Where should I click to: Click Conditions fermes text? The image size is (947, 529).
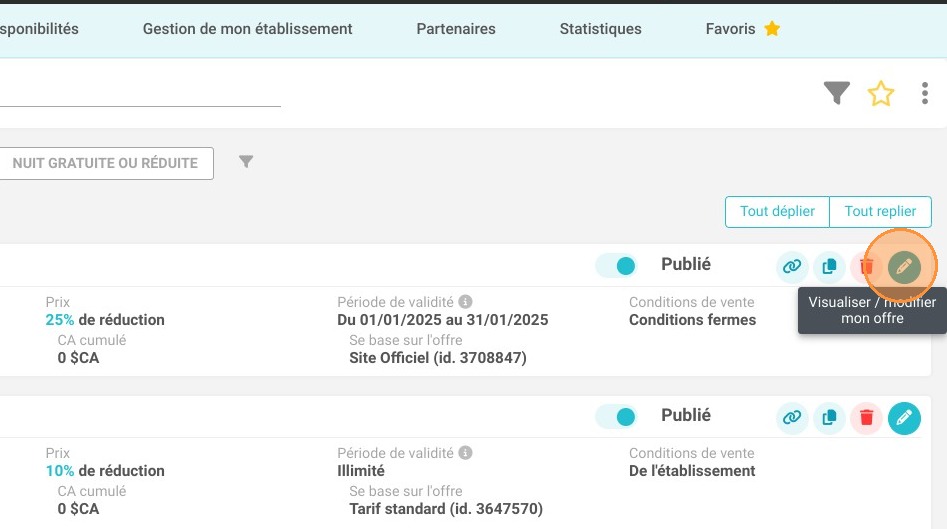(x=692, y=319)
